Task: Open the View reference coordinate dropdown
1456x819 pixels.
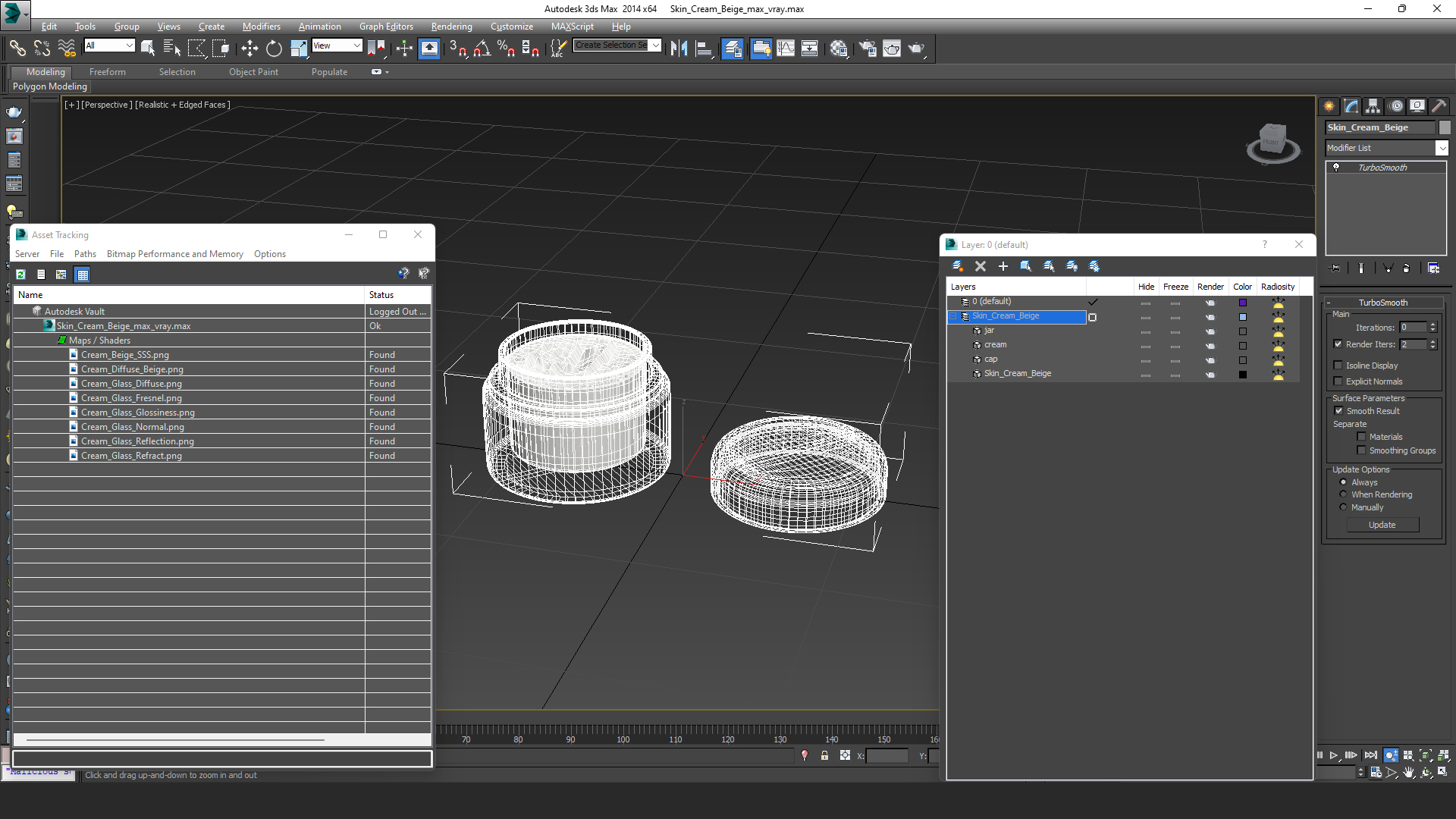Action: coord(337,45)
